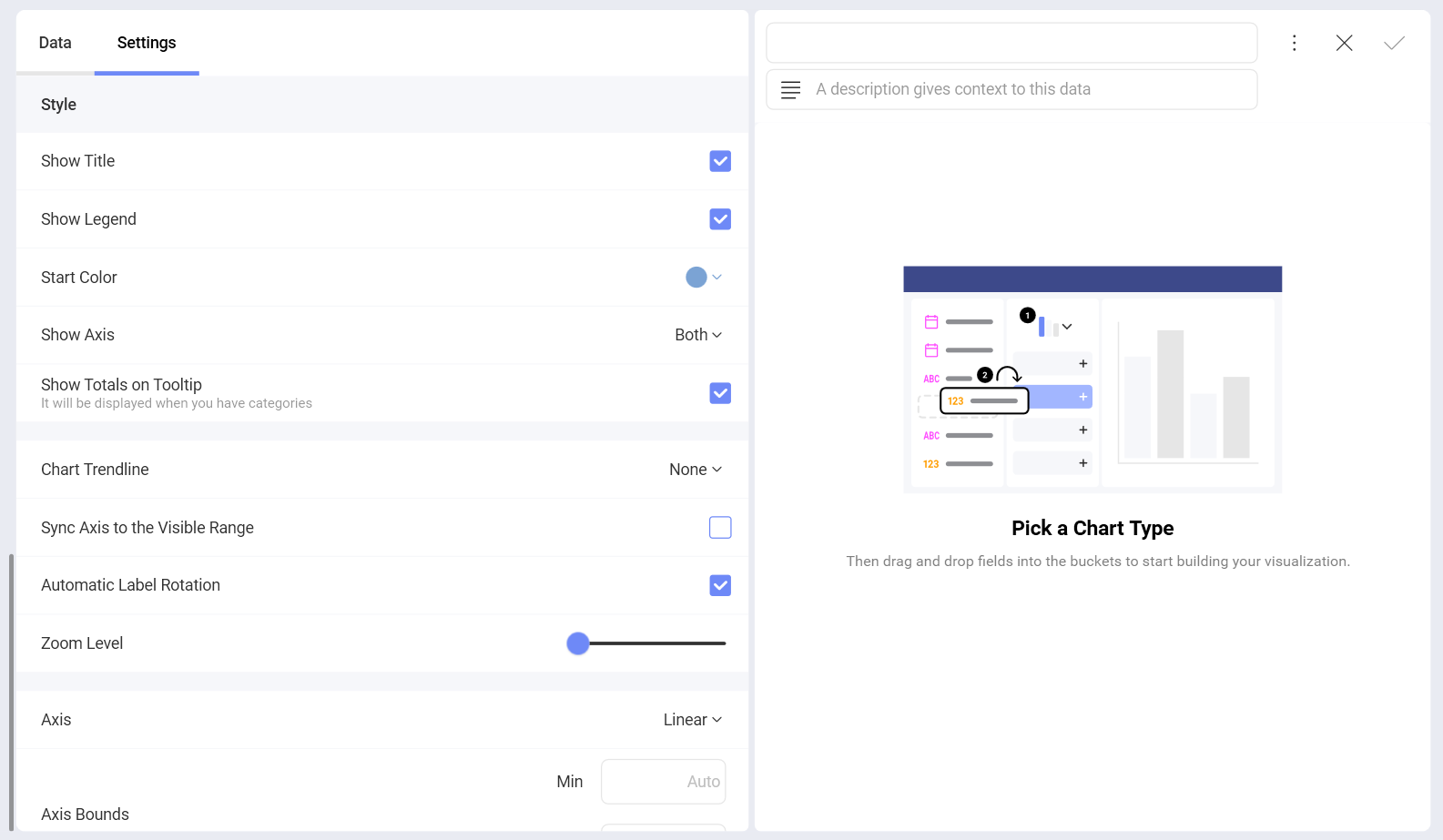The height and width of the screenshot is (840, 1443).
Task: Confirm changes with the checkmark icon
Action: [x=1394, y=43]
